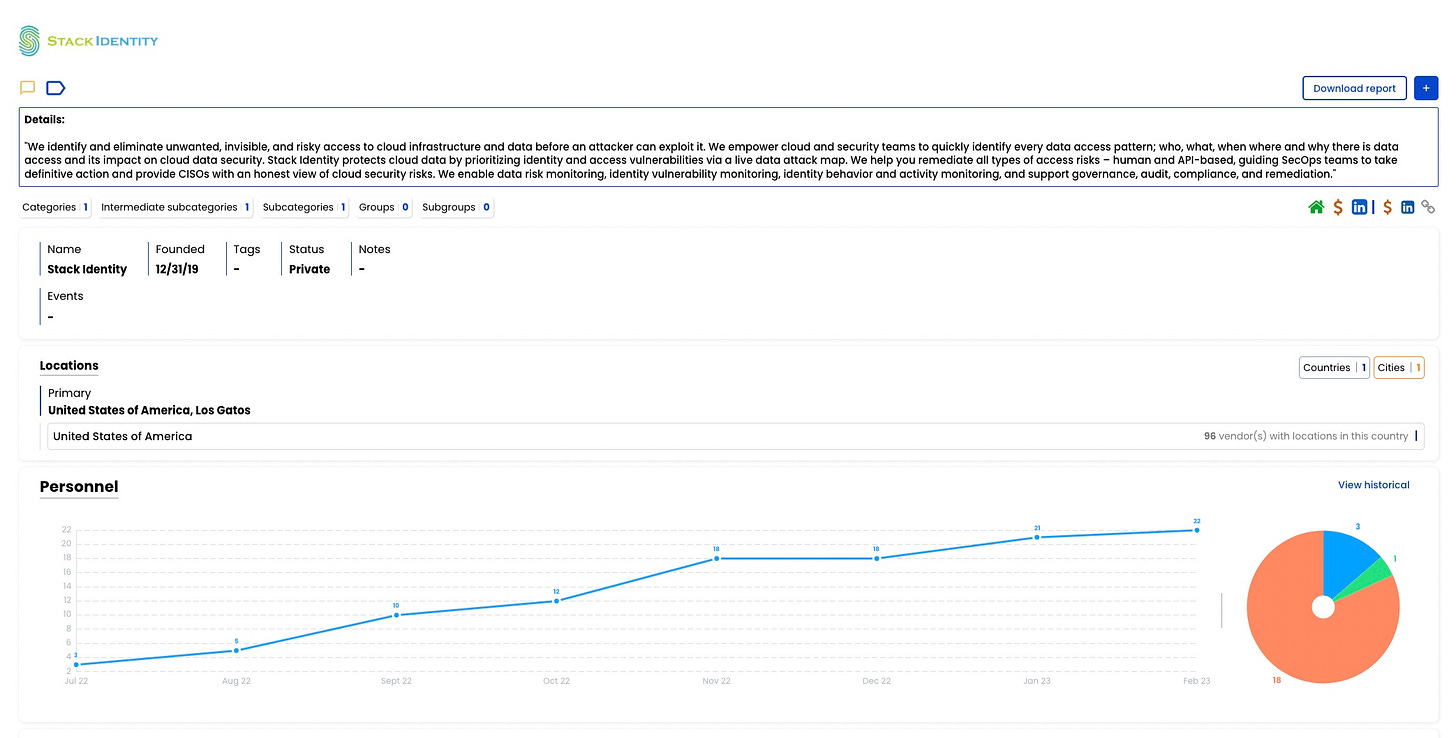Switch to the Cities filter
This screenshot has width=1456, height=738.
click(x=1399, y=368)
